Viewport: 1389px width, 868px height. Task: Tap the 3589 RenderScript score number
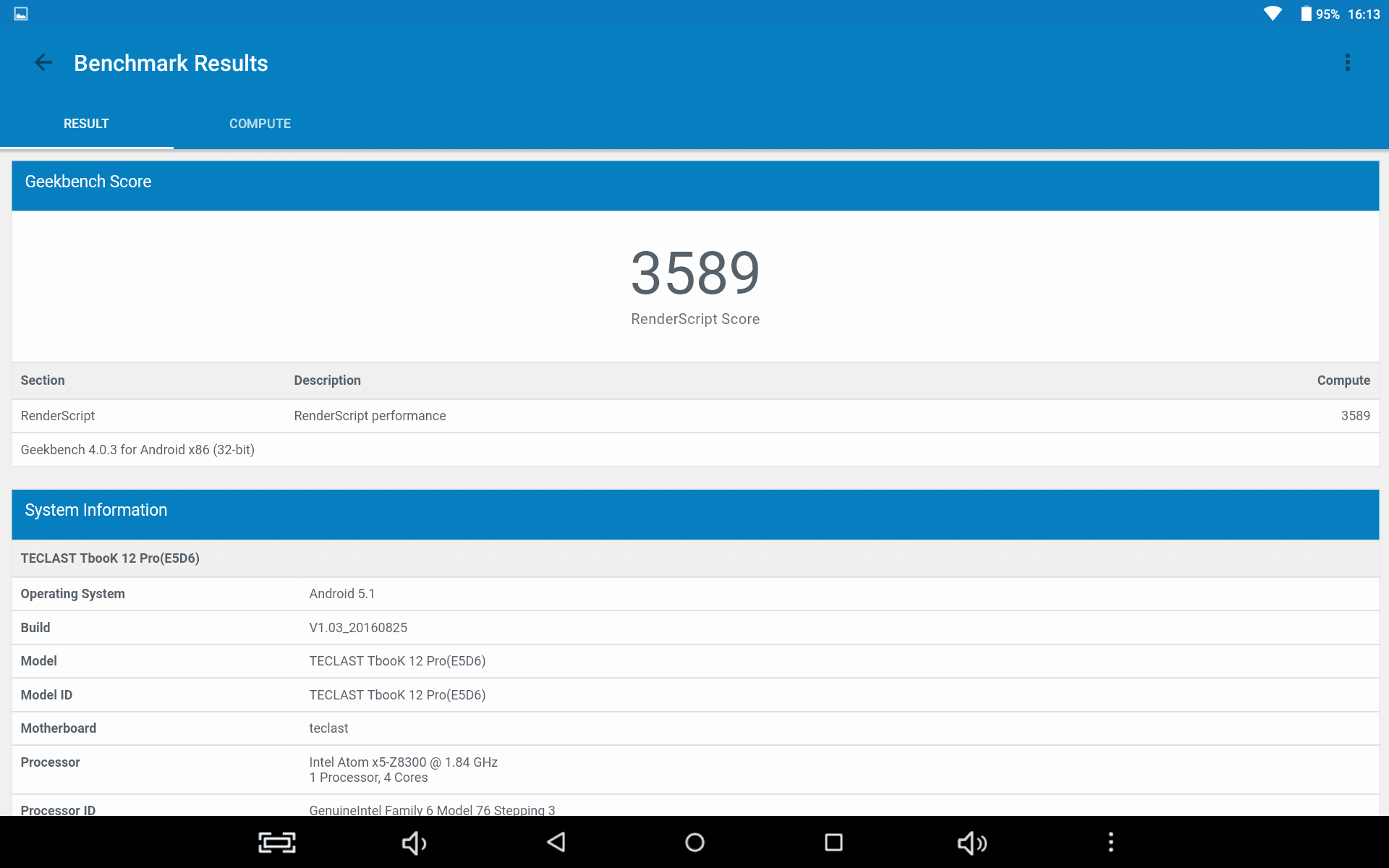coord(695,273)
